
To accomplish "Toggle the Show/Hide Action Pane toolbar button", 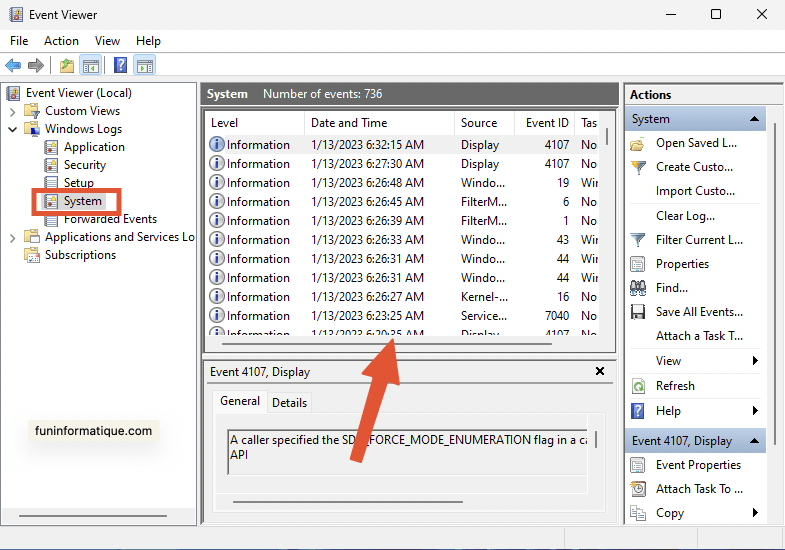I will [145, 65].
